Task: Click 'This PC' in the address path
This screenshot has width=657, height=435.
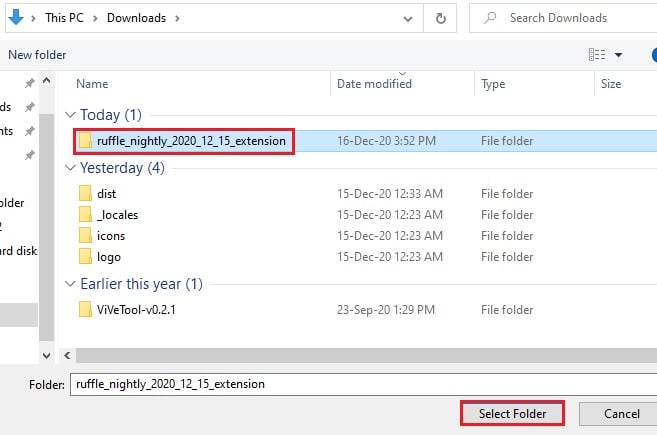Action: point(65,18)
